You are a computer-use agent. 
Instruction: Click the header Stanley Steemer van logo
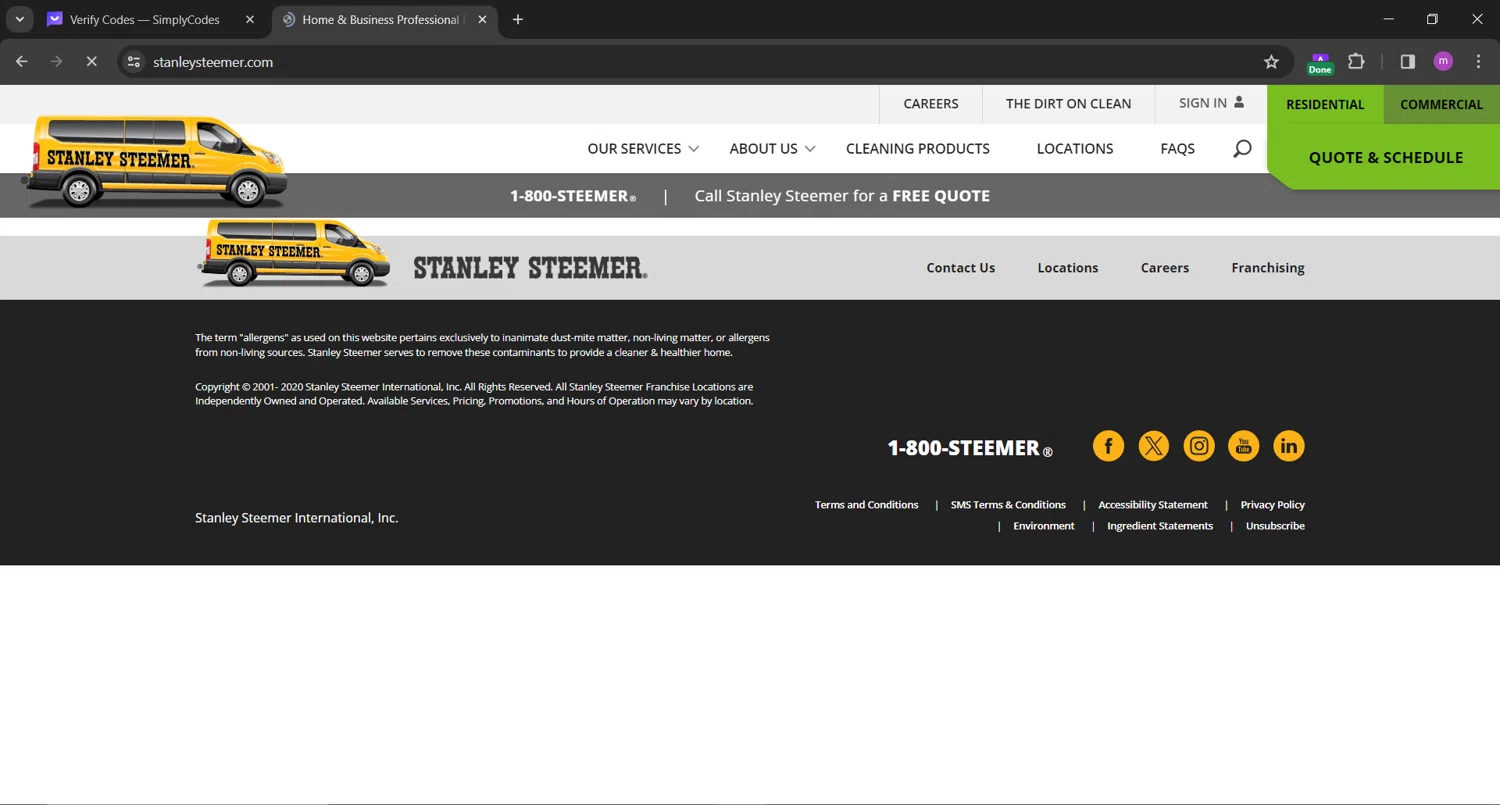click(154, 161)
